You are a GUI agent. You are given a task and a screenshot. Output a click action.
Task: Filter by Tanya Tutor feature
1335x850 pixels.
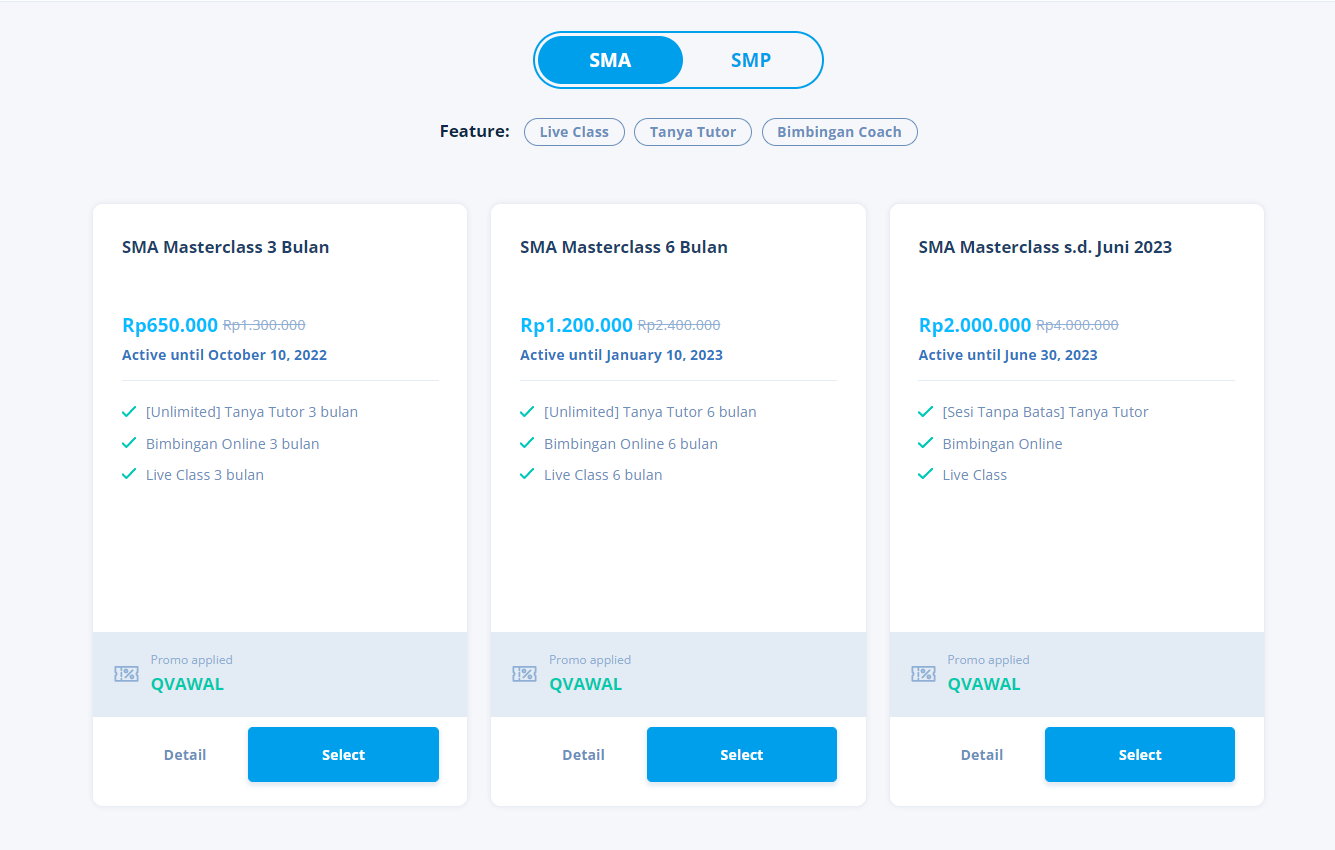[x=693, y=132]
